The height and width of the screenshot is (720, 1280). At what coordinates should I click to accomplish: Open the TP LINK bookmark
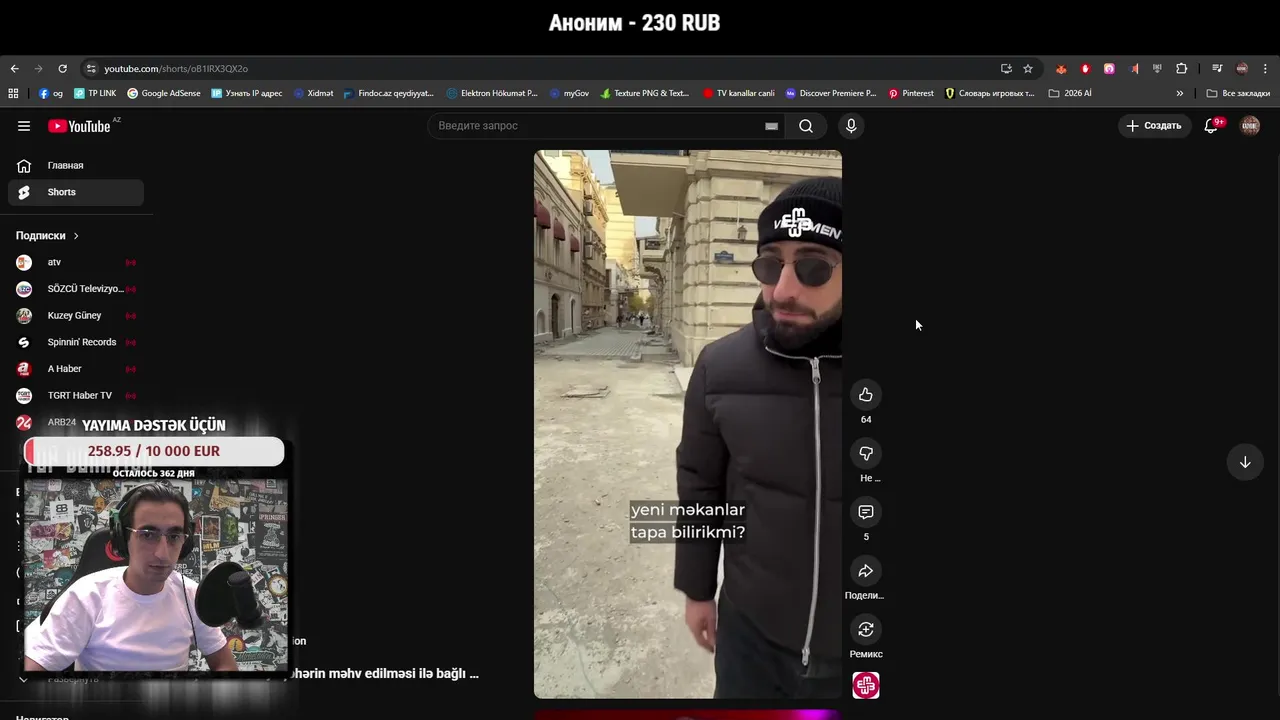pos(95,93)
